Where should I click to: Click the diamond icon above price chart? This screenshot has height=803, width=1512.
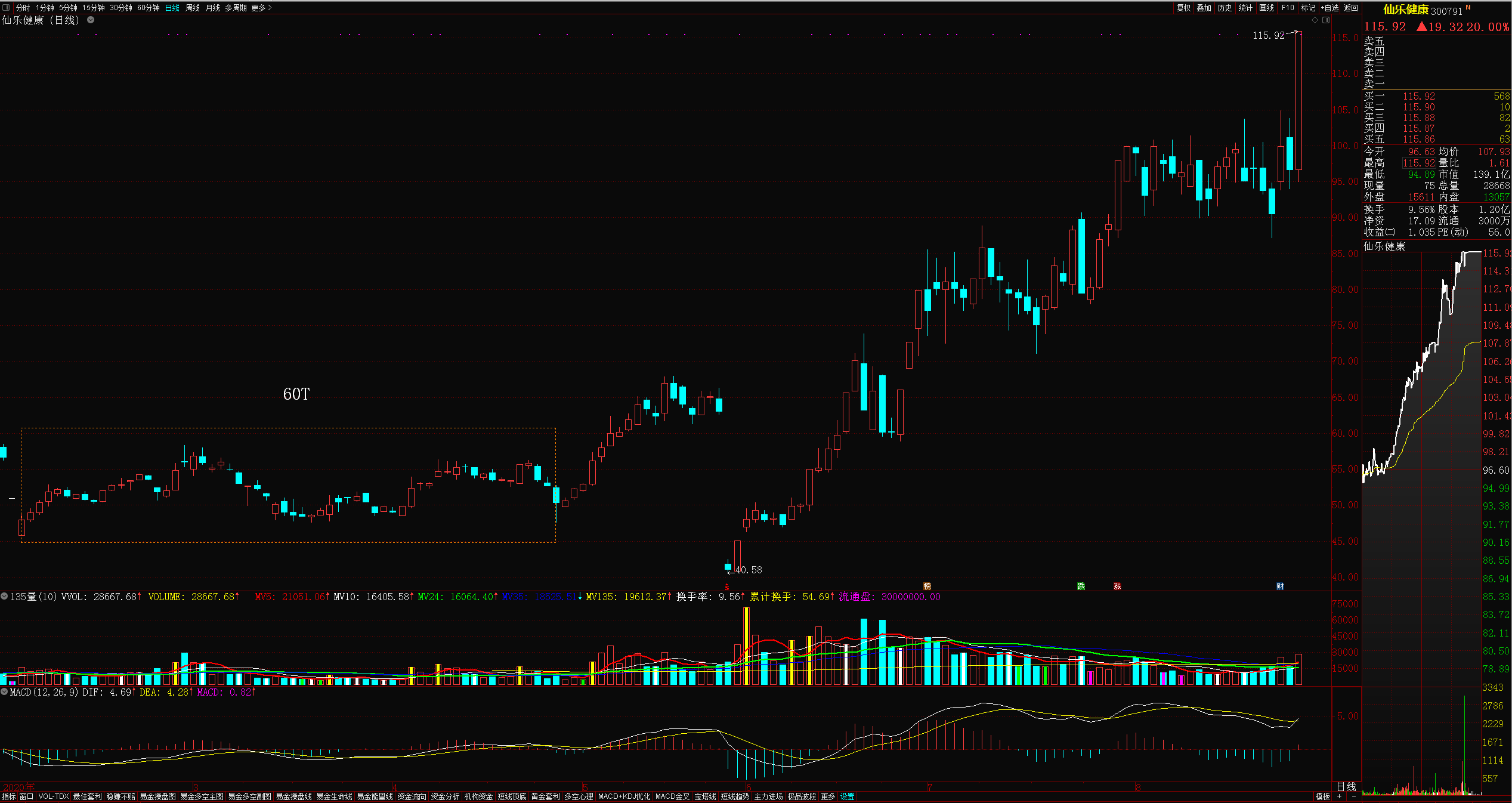click(x=1315, y=20)
